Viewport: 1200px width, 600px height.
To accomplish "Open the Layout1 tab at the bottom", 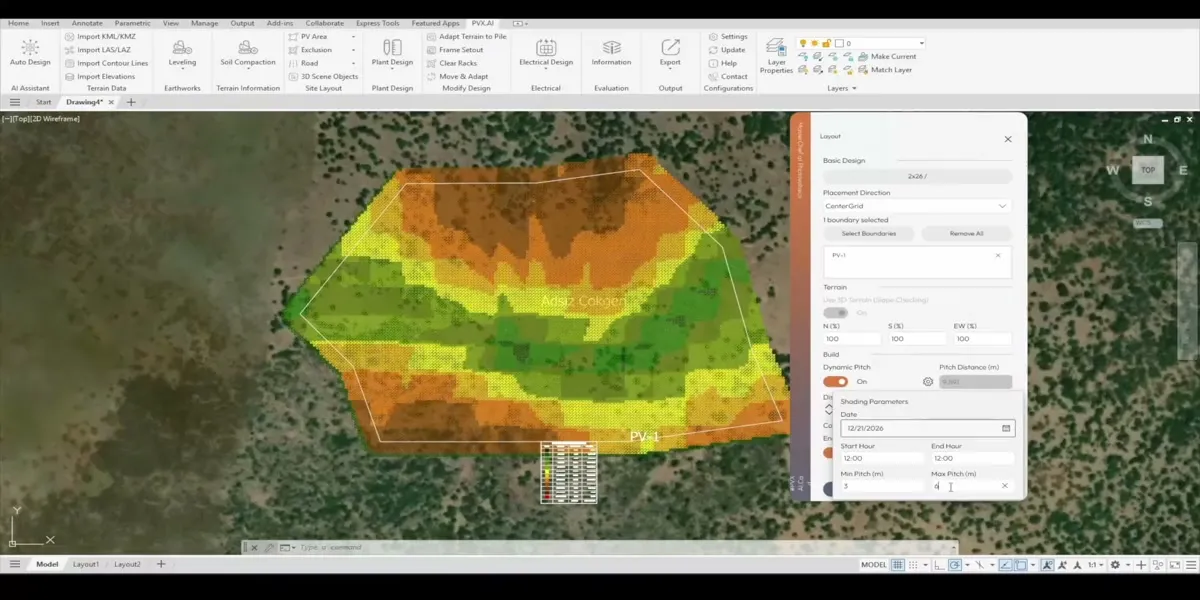I will pos(85,564).
